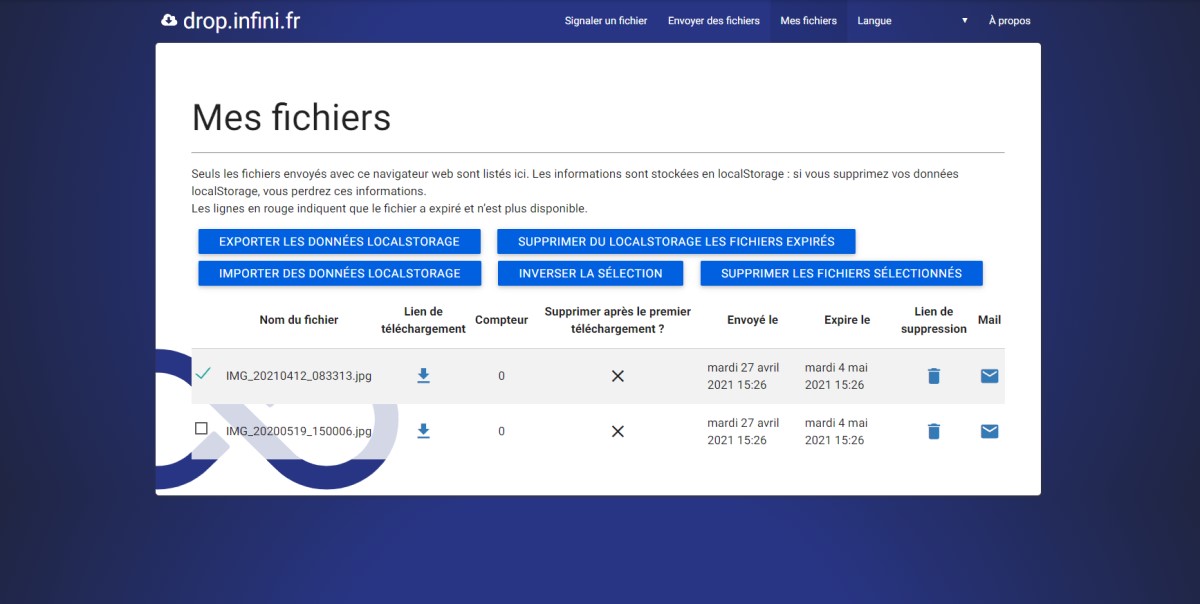The height and width of the screenshot is (604, 1200).
Task: Click the Supprimer après le premier téléchargement header
Action: (617, 320)
